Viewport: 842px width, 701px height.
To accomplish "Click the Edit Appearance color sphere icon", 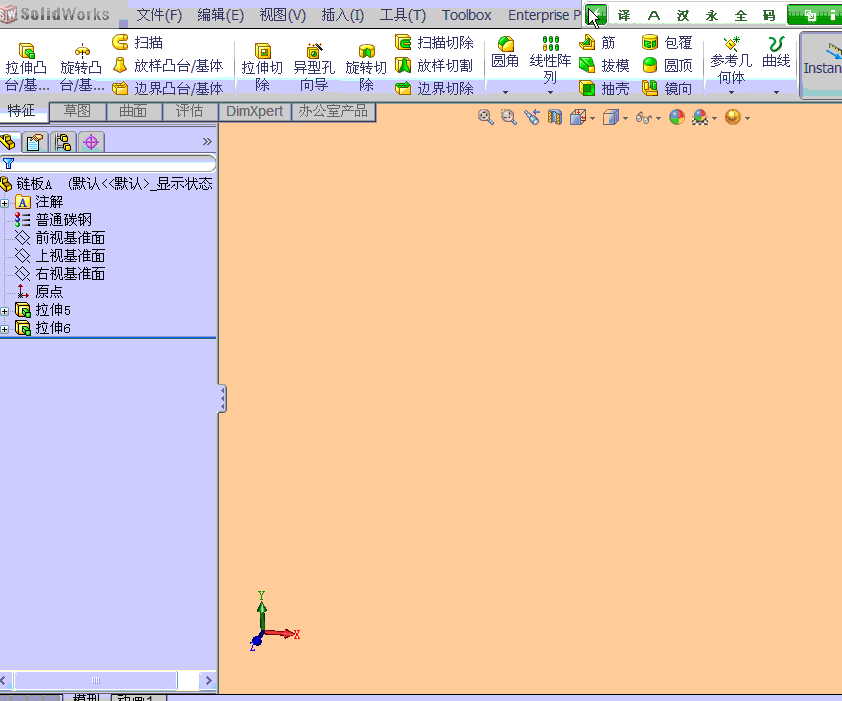I will 677,117.
